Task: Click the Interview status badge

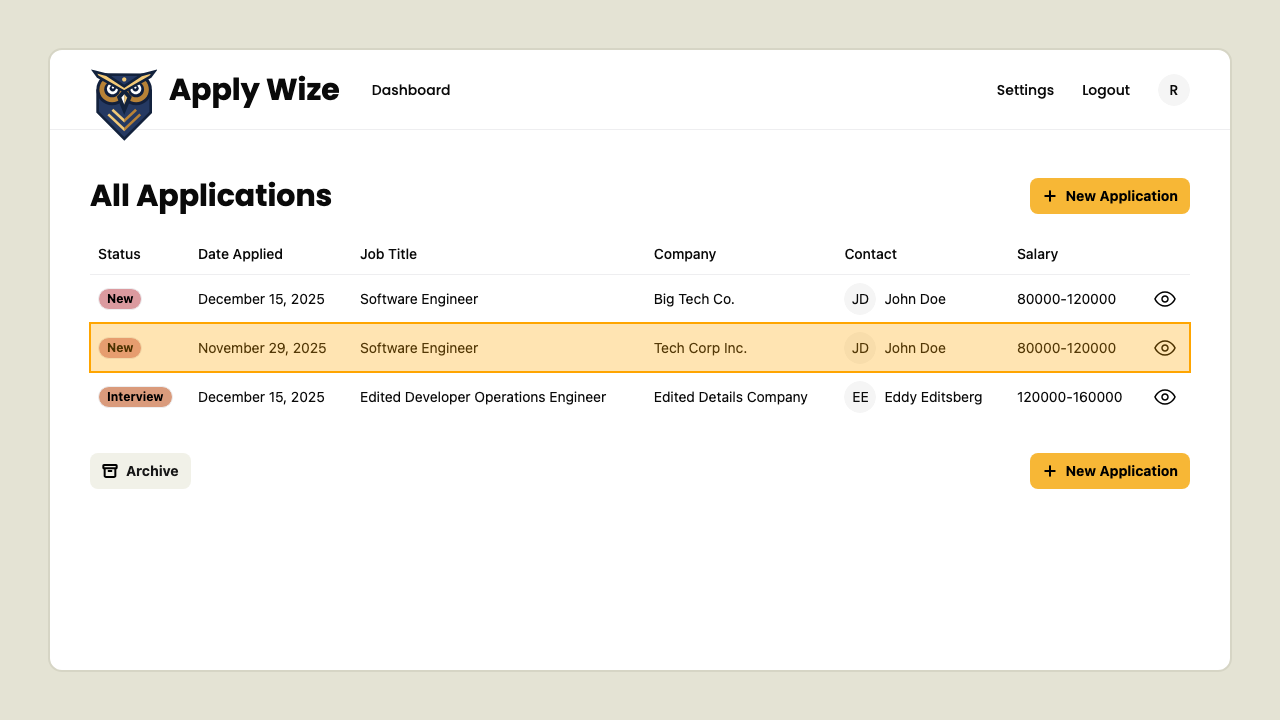Action: tap(135, 397)
